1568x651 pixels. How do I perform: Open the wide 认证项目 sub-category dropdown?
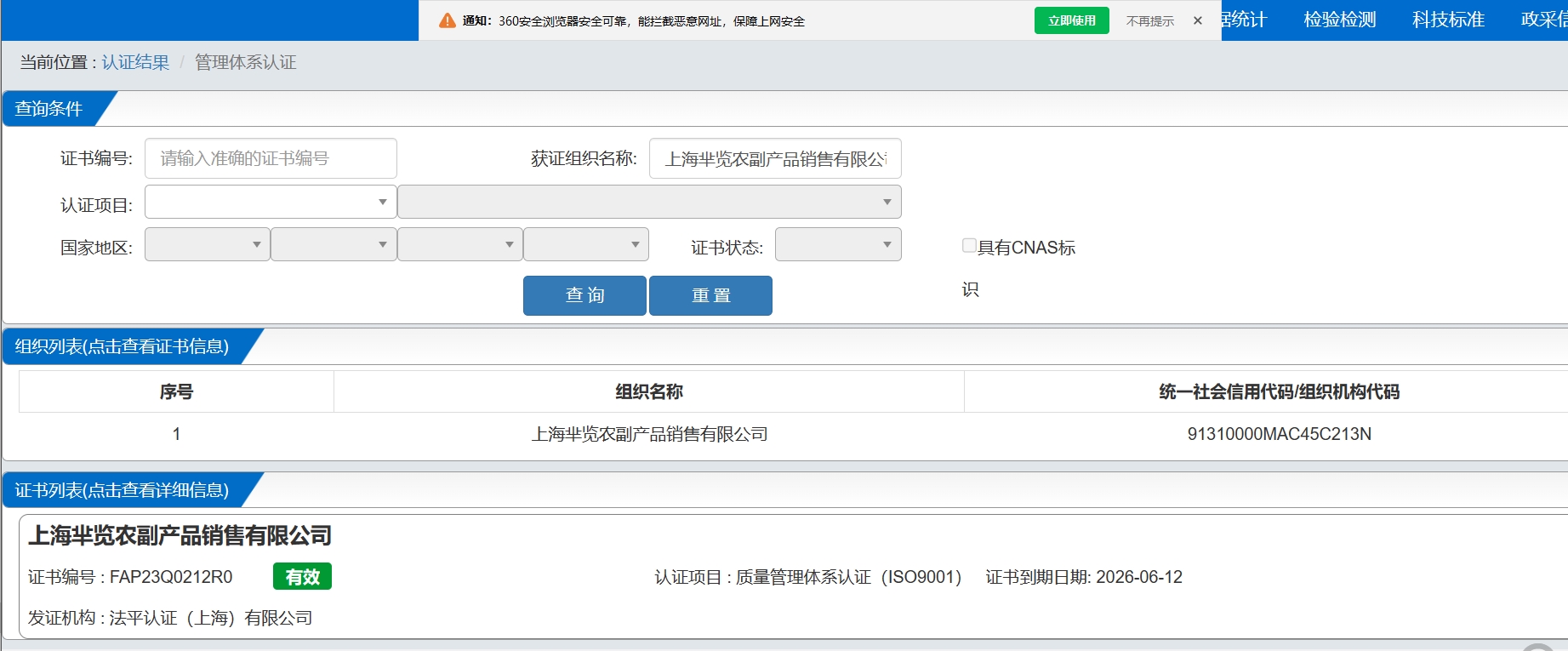point(649,202)
